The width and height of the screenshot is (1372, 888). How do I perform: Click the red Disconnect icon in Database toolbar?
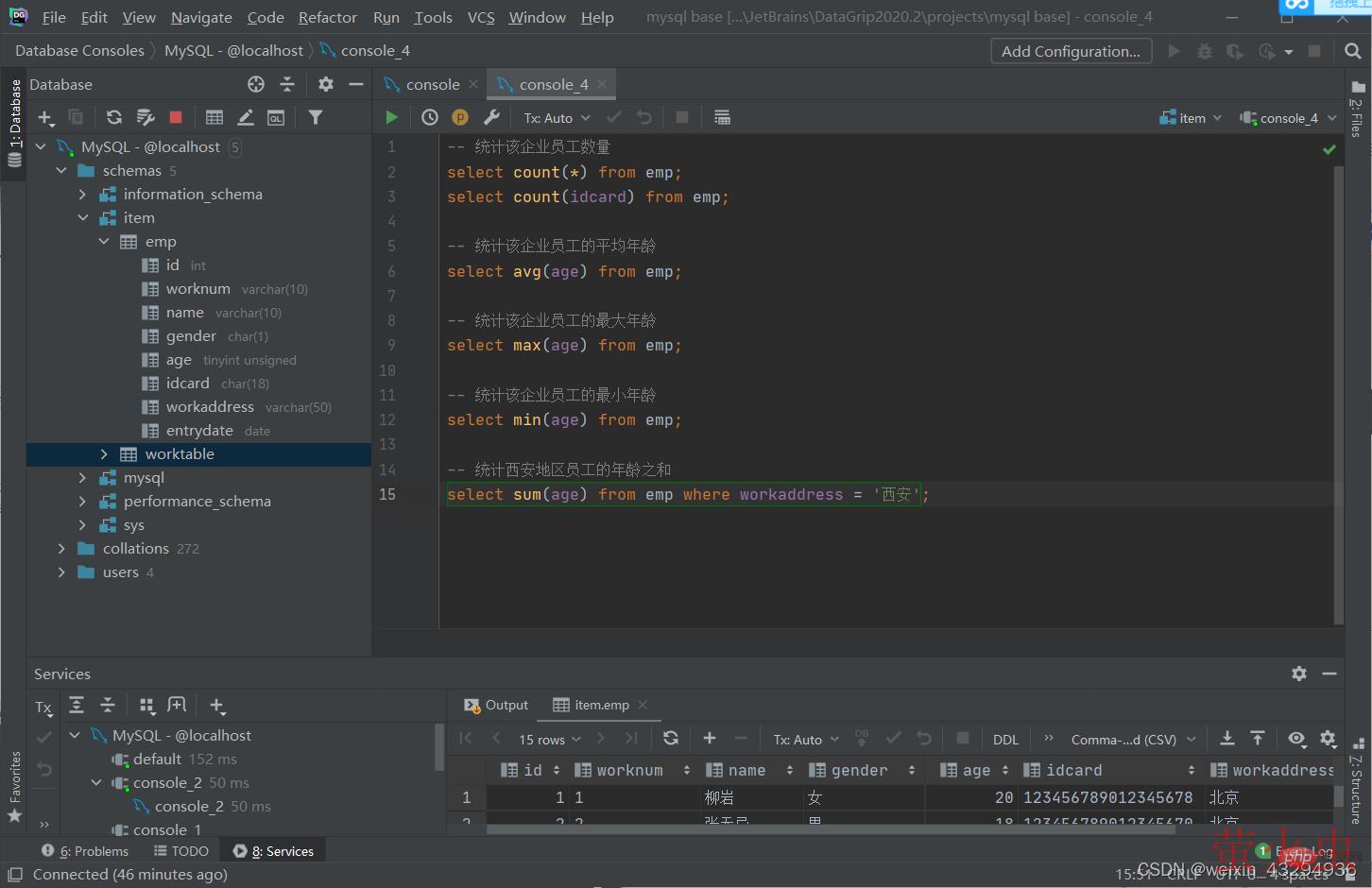(x=175, y=117)
